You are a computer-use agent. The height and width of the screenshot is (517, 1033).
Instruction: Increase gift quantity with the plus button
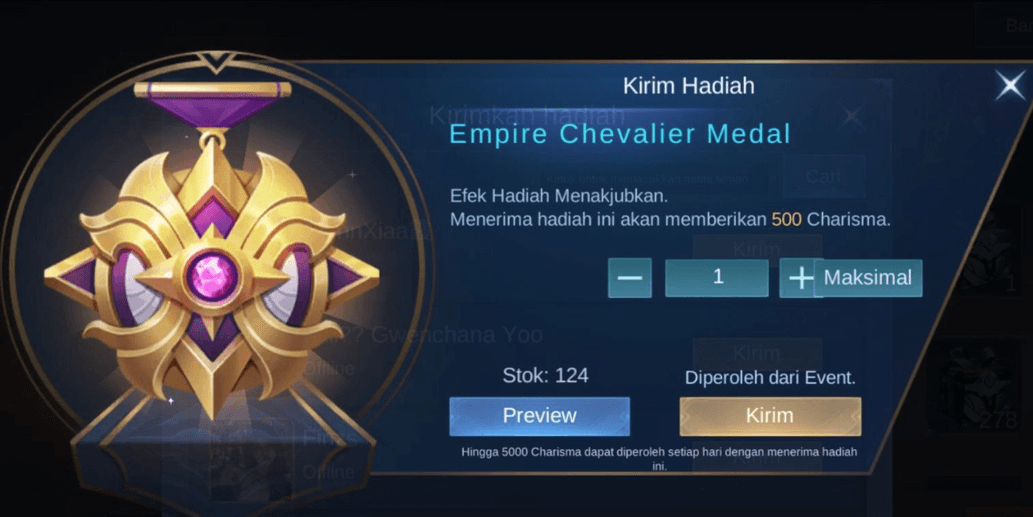coord(800,278)
